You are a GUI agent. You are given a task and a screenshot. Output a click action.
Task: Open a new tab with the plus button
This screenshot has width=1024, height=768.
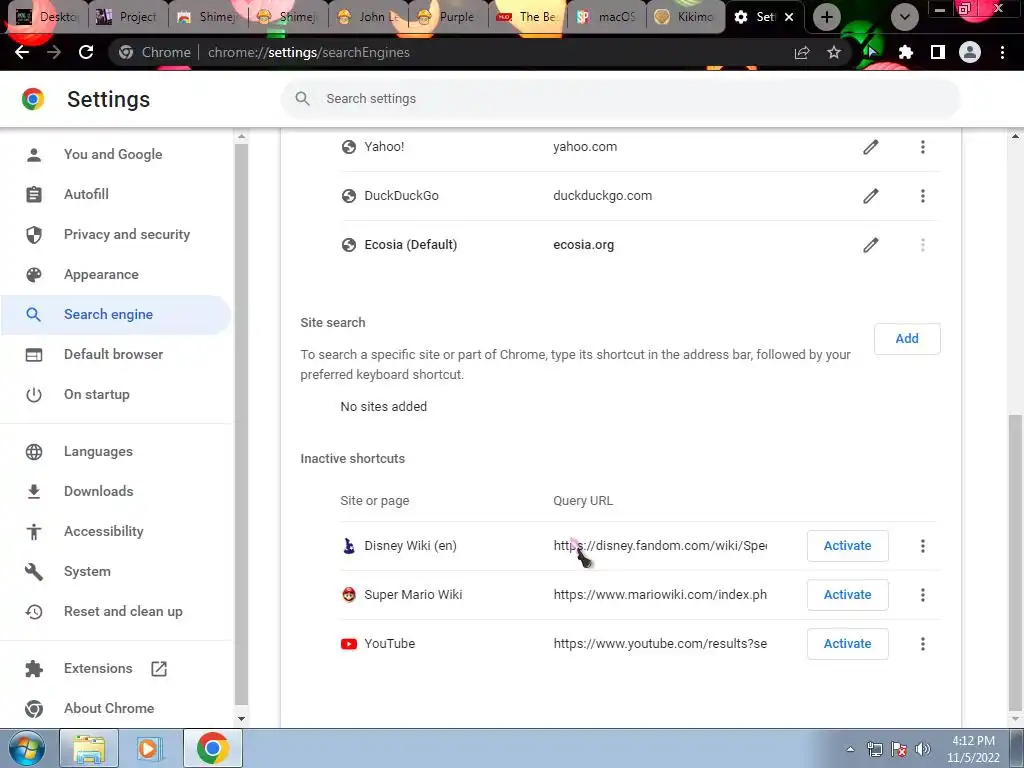click(826, 17)
